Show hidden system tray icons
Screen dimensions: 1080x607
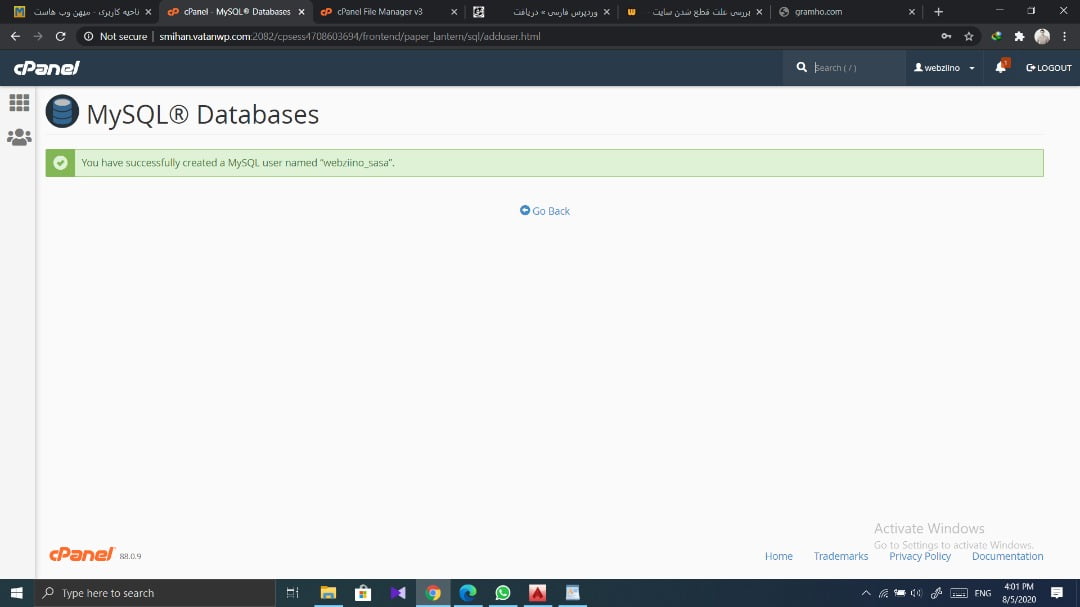pyautogui.click(x=866, y=593)
